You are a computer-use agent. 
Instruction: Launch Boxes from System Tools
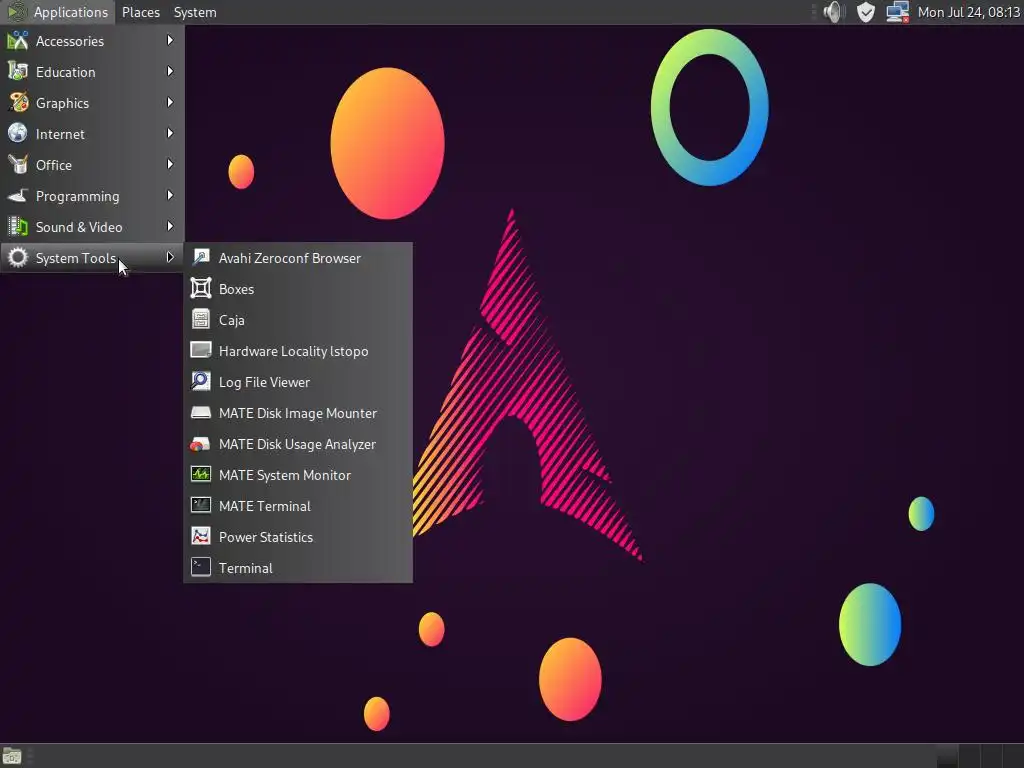click(298, 289)
